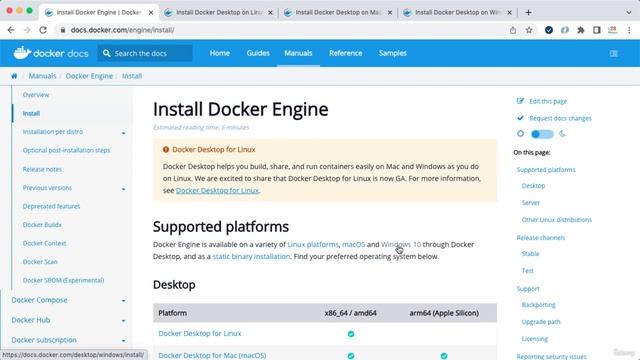Open Docker SBOM (Experimental) in the sidebar
The width and height of the screenshot is (640, 360).
(63, 280)
